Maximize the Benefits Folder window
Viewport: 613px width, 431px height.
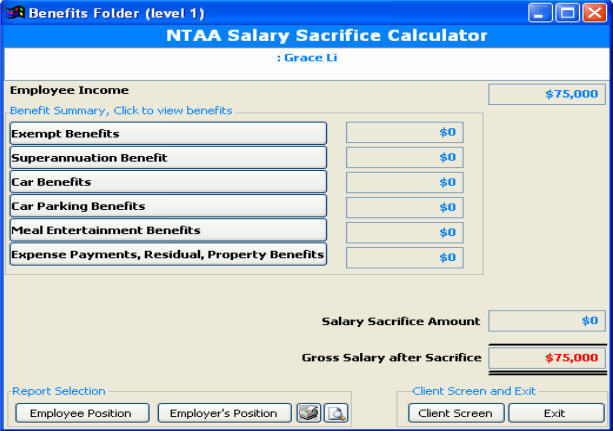567,14
